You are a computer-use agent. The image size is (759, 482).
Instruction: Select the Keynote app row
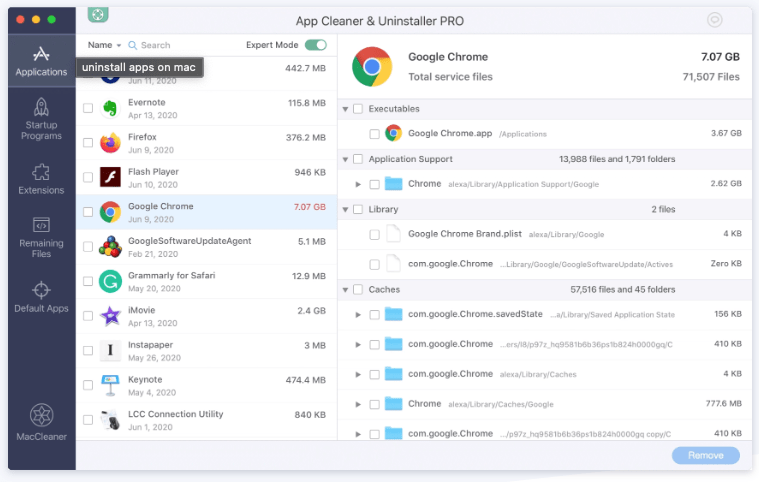[x=207, y=385]
